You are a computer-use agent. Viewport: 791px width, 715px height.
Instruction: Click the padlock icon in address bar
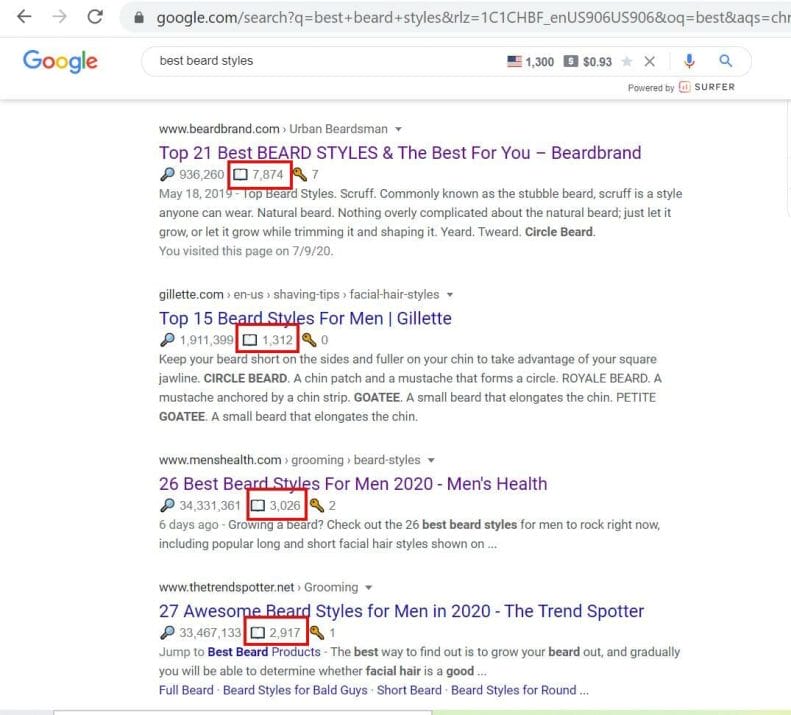139,18
